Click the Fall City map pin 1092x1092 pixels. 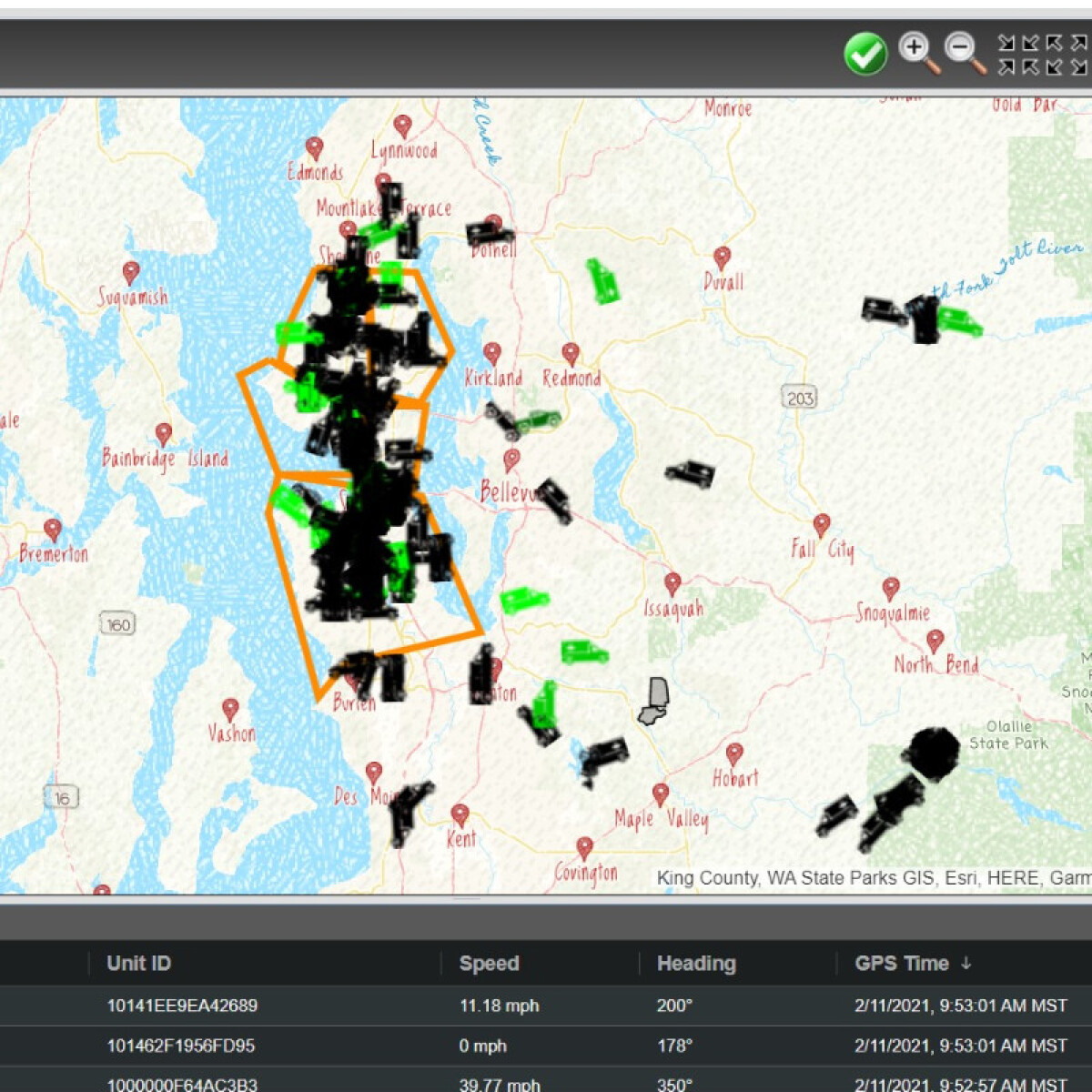click(x=822, y=525)
